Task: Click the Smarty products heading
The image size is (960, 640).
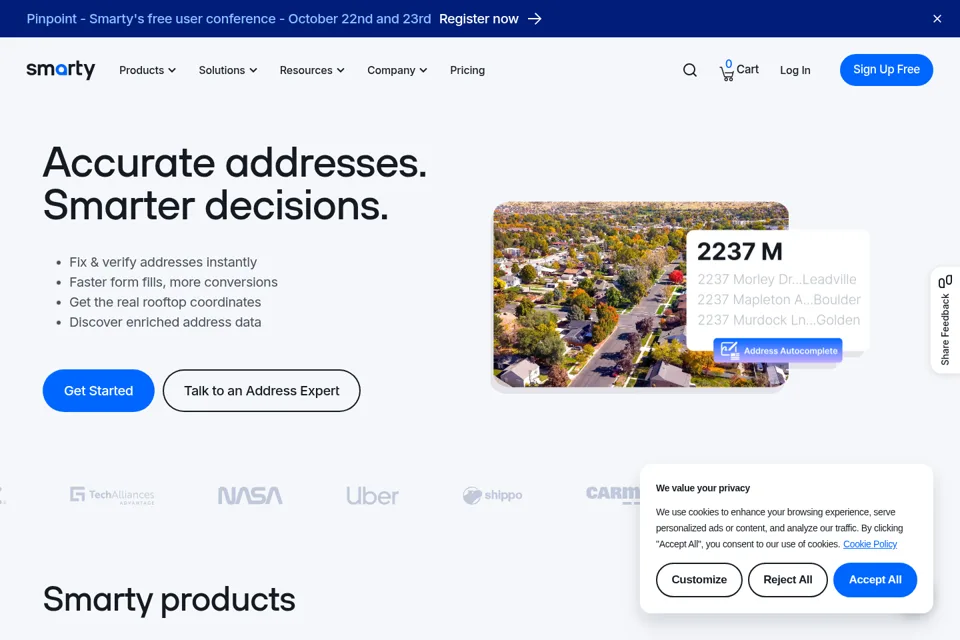Action: pos(169,599)
